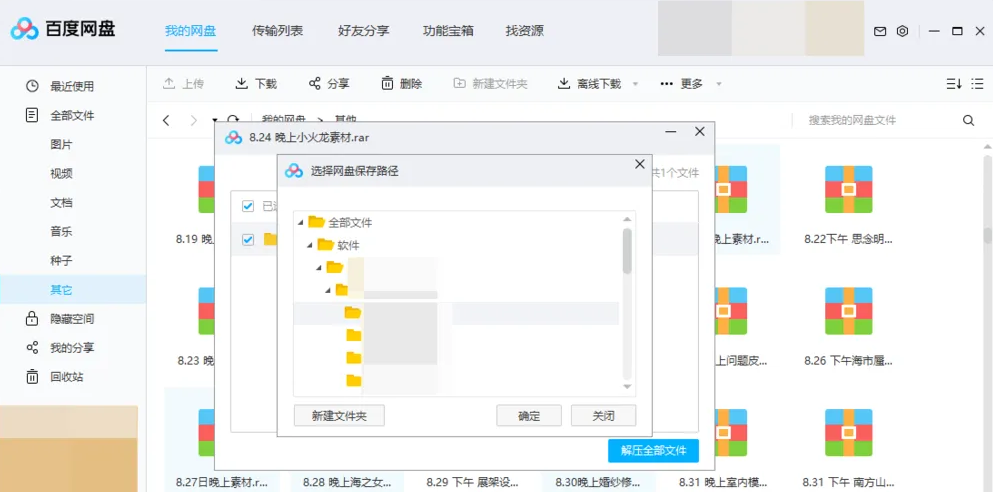
Task: Click file name 8.29 下午 展架设...
Action: [471, 483]
